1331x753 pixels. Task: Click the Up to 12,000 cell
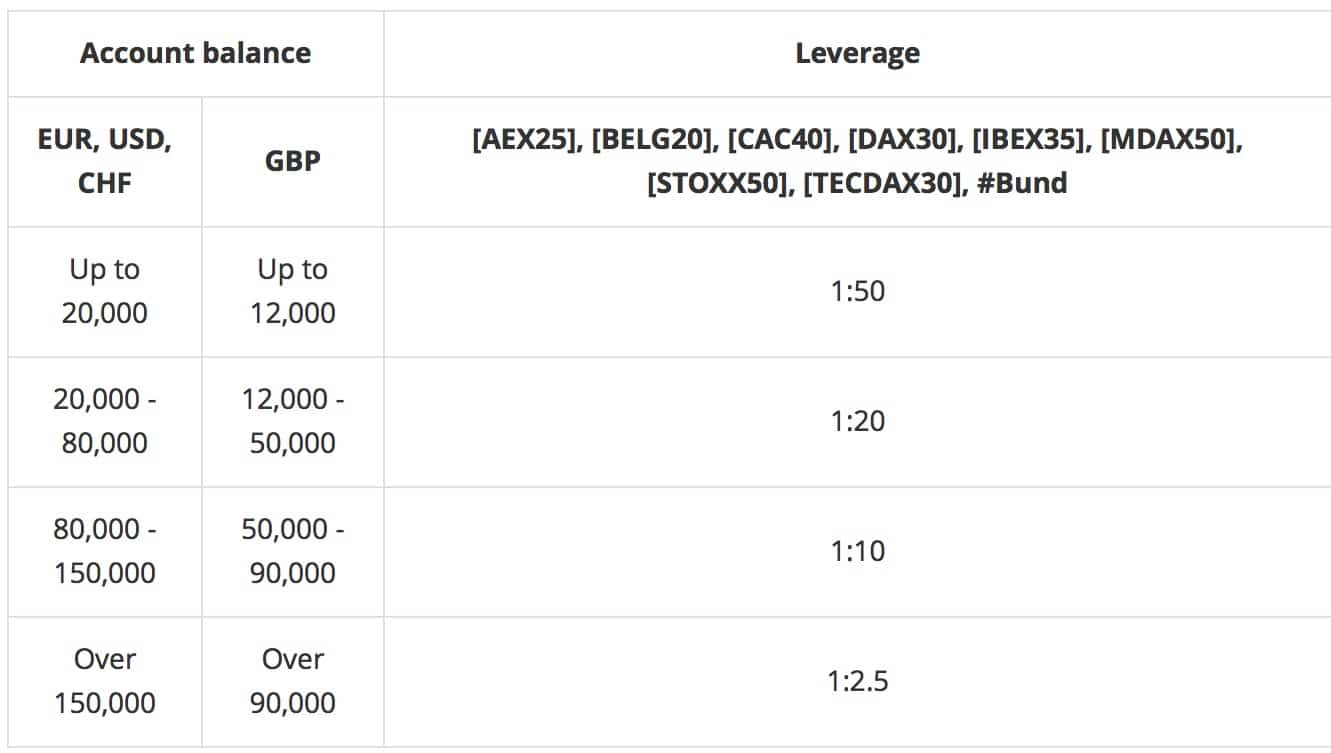coord(292,291)
